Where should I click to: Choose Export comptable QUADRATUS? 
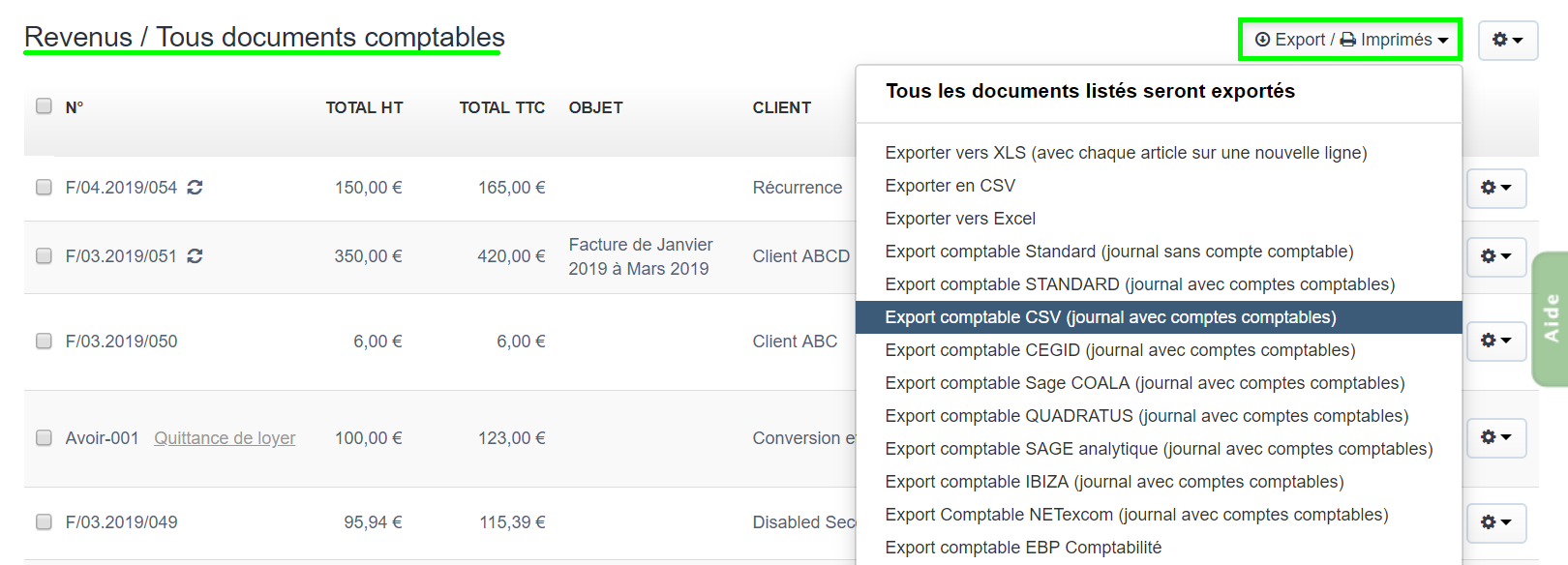(x=1159, y=416)
